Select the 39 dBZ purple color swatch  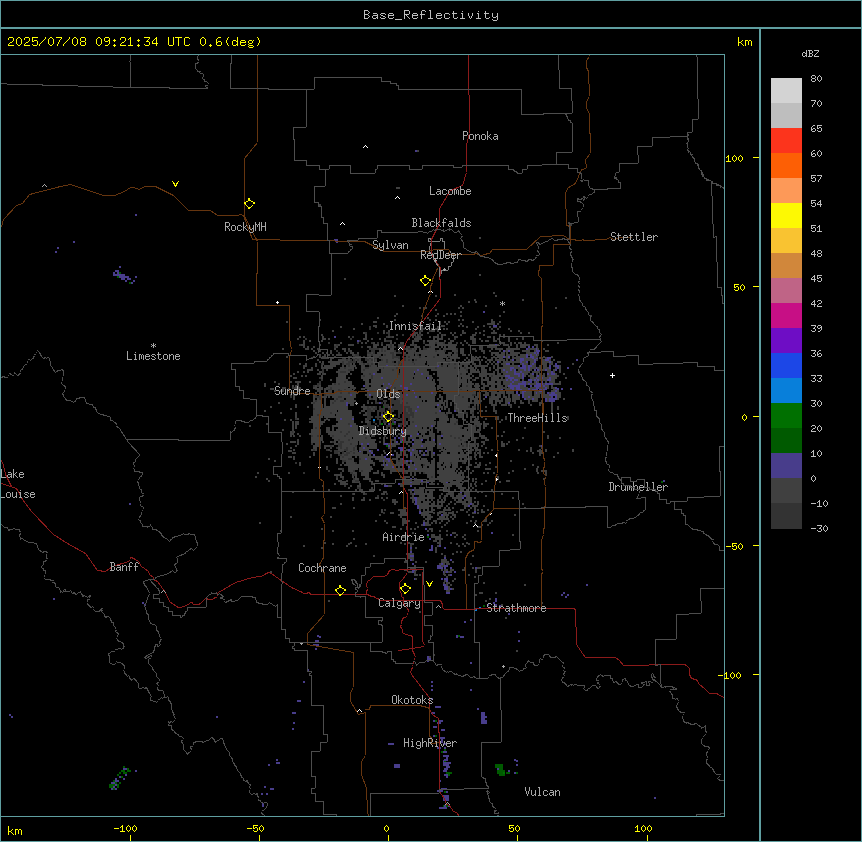point(786,340)
